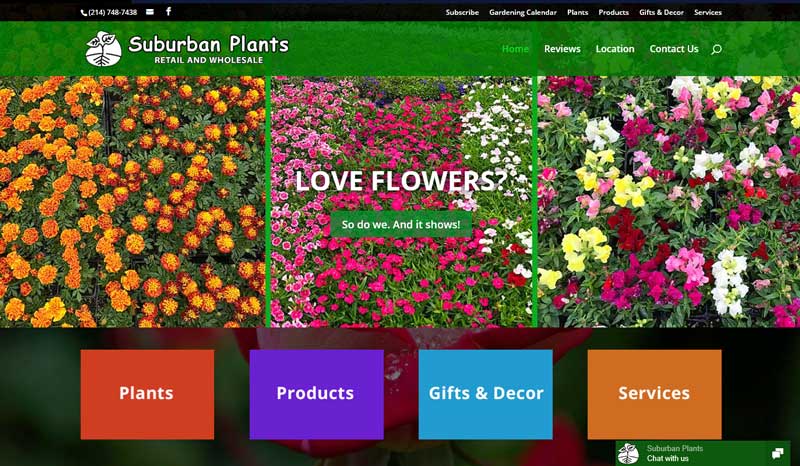Click the 'RETAIL AND WHOLESALE' tagline
Image resolution: width=800 pixels, height=466 pixels.
coord(209,60)
